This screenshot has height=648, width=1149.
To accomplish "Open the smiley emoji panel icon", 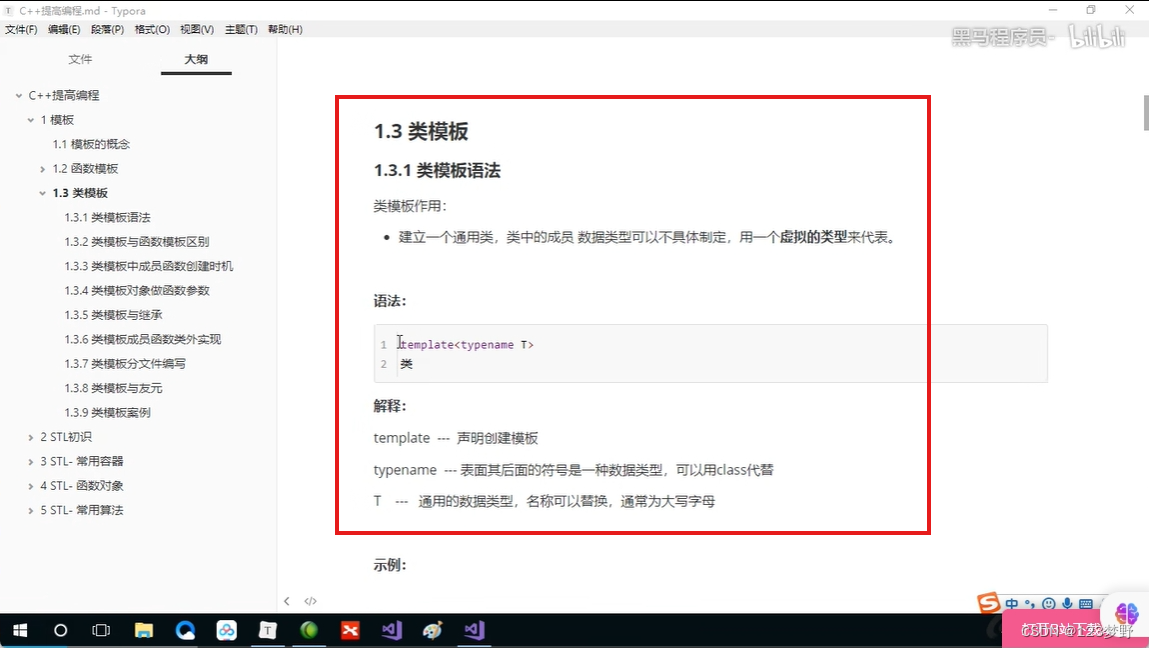I will pyautogui.click(x=1048, y=603).
